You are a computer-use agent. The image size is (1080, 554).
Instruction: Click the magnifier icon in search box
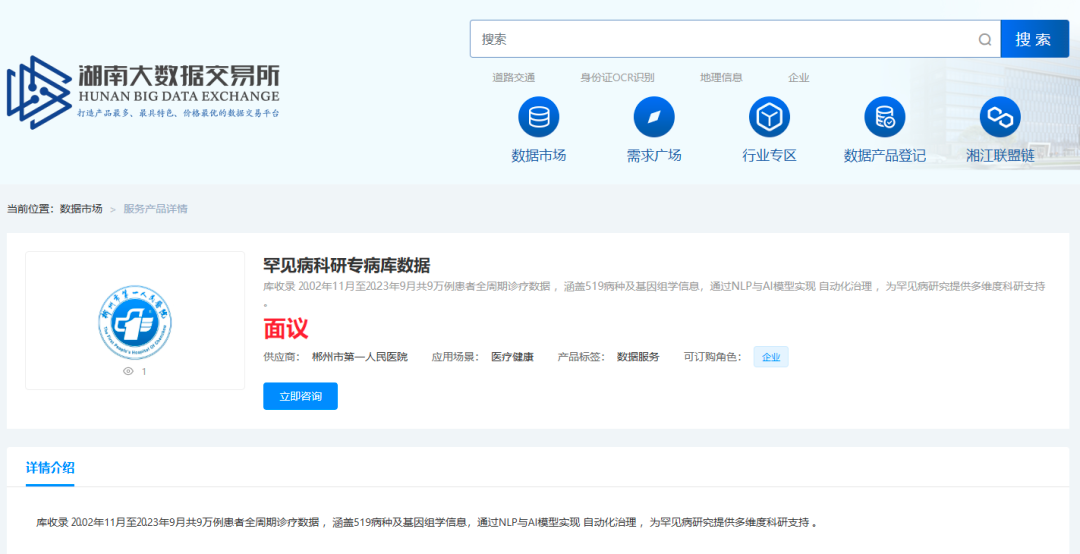pos(985,40)
